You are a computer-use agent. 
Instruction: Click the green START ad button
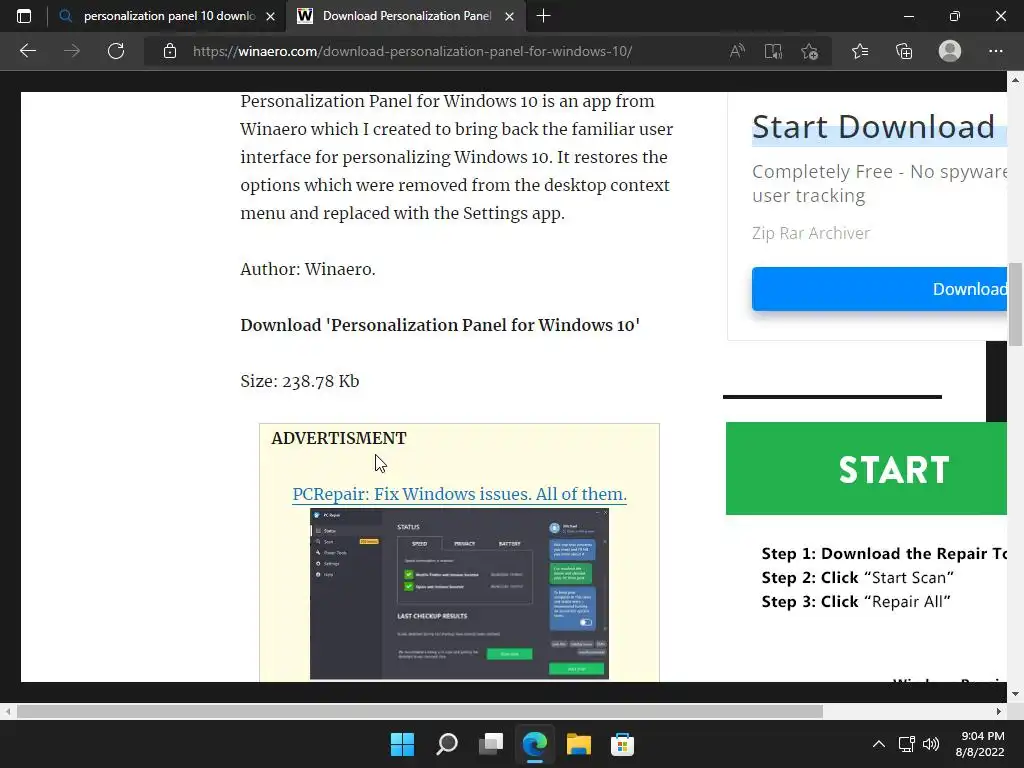click(x=866, y=469)
